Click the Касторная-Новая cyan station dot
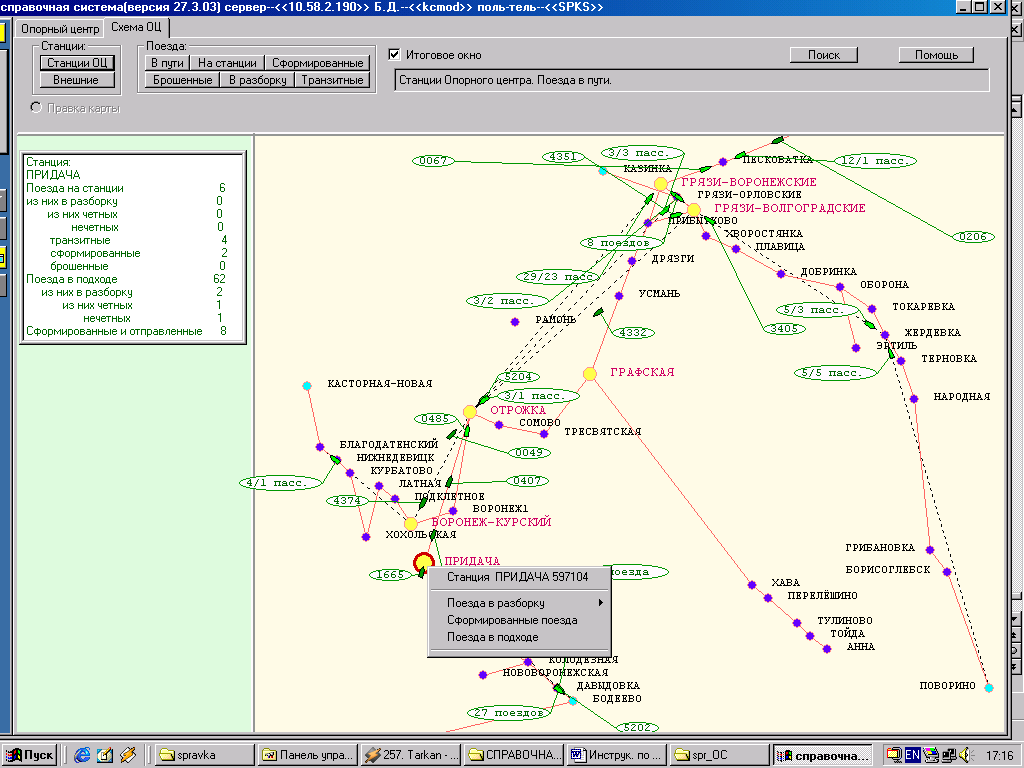This screenshot has height=768, width=1024. [307, 386]
